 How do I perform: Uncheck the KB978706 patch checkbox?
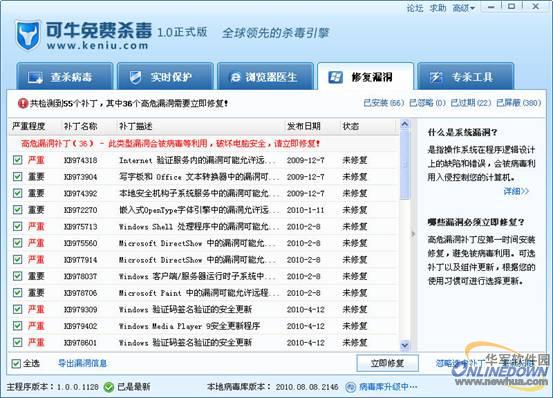point(17,293)
